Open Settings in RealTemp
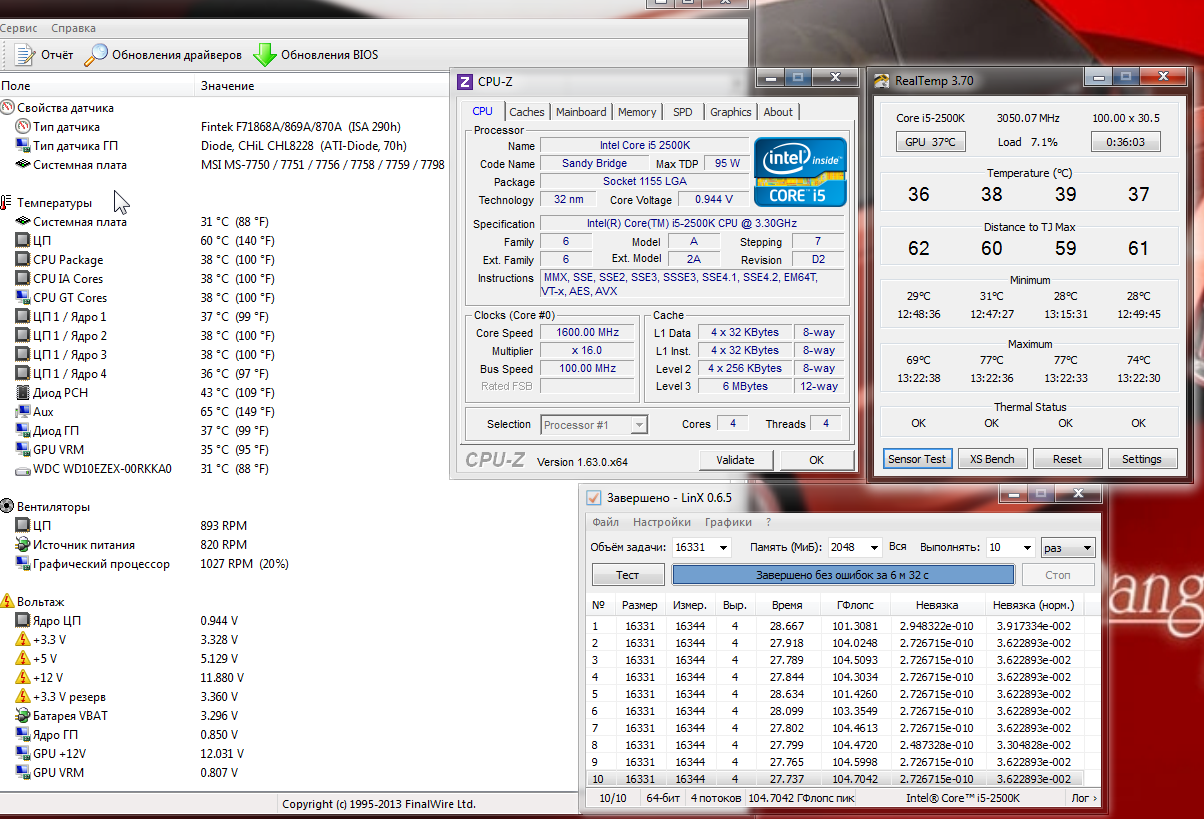 [1141, 459]
